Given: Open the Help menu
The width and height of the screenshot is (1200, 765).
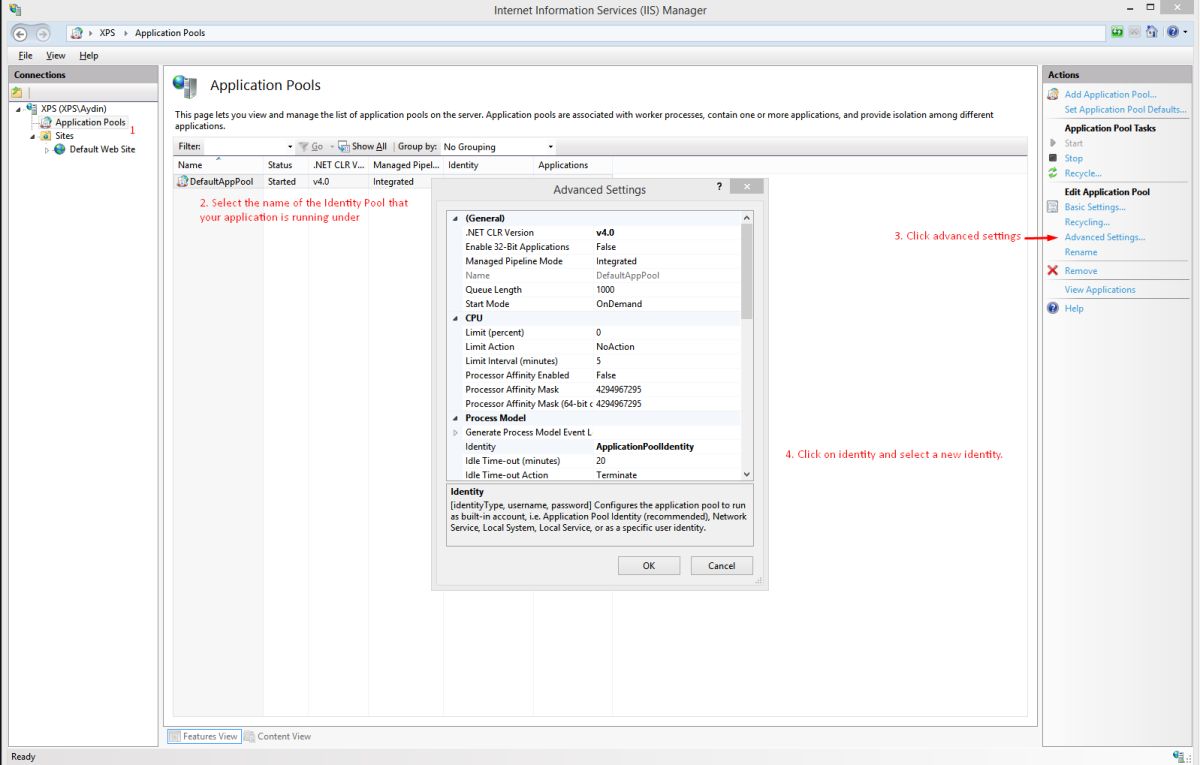Looking at the screenshot, I should coord(88,56).
